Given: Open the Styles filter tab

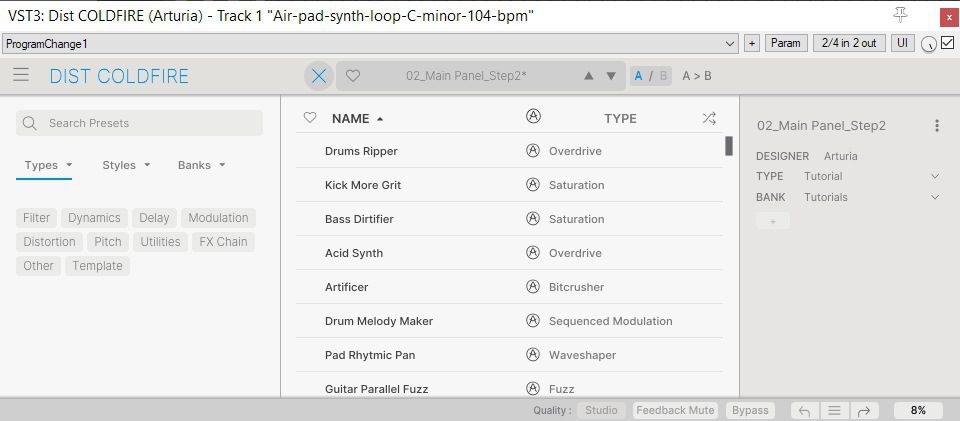Looking at the screenshot, I should (x=126, y=165).
